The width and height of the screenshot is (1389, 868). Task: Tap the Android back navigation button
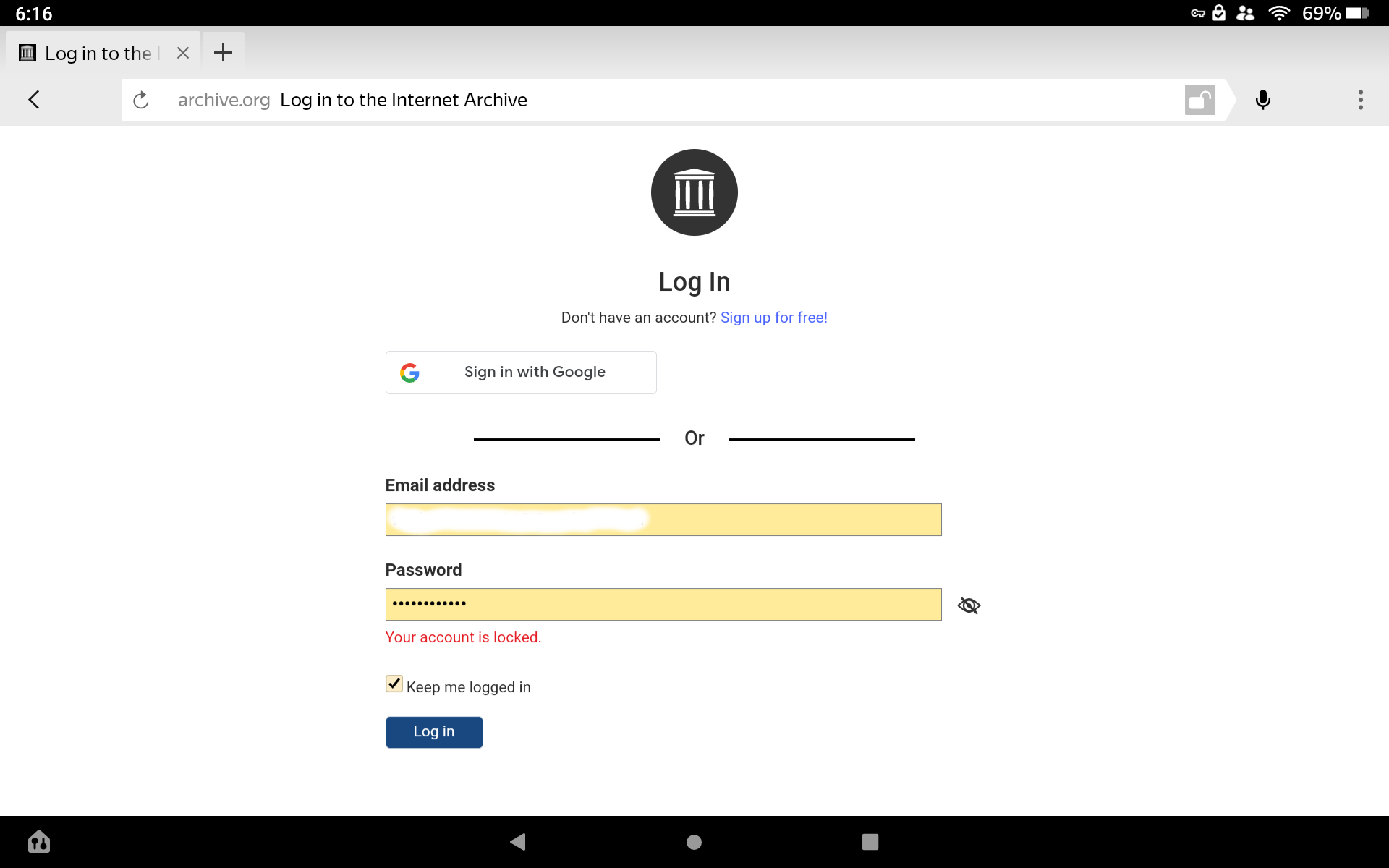(x=518, y=842)
